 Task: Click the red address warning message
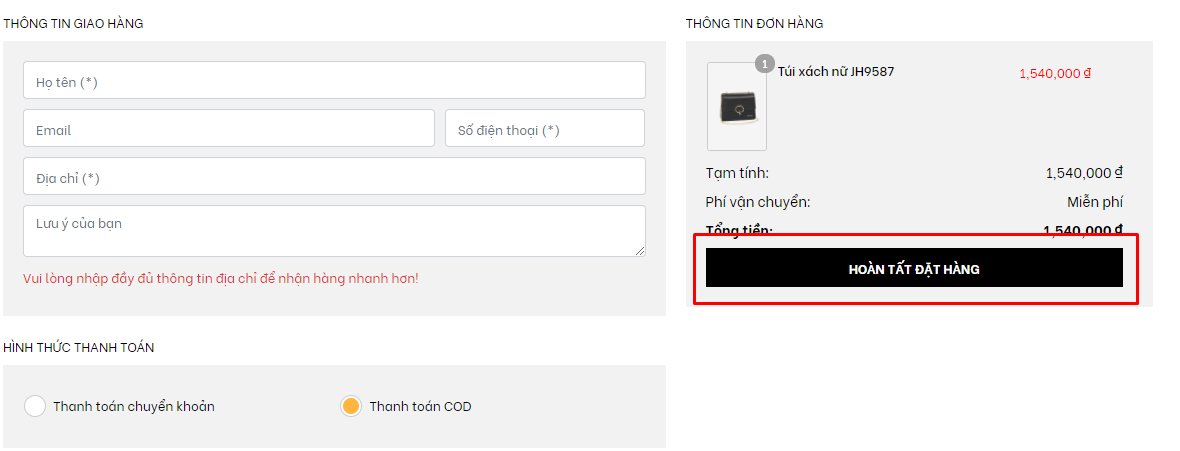click(220, 279)
